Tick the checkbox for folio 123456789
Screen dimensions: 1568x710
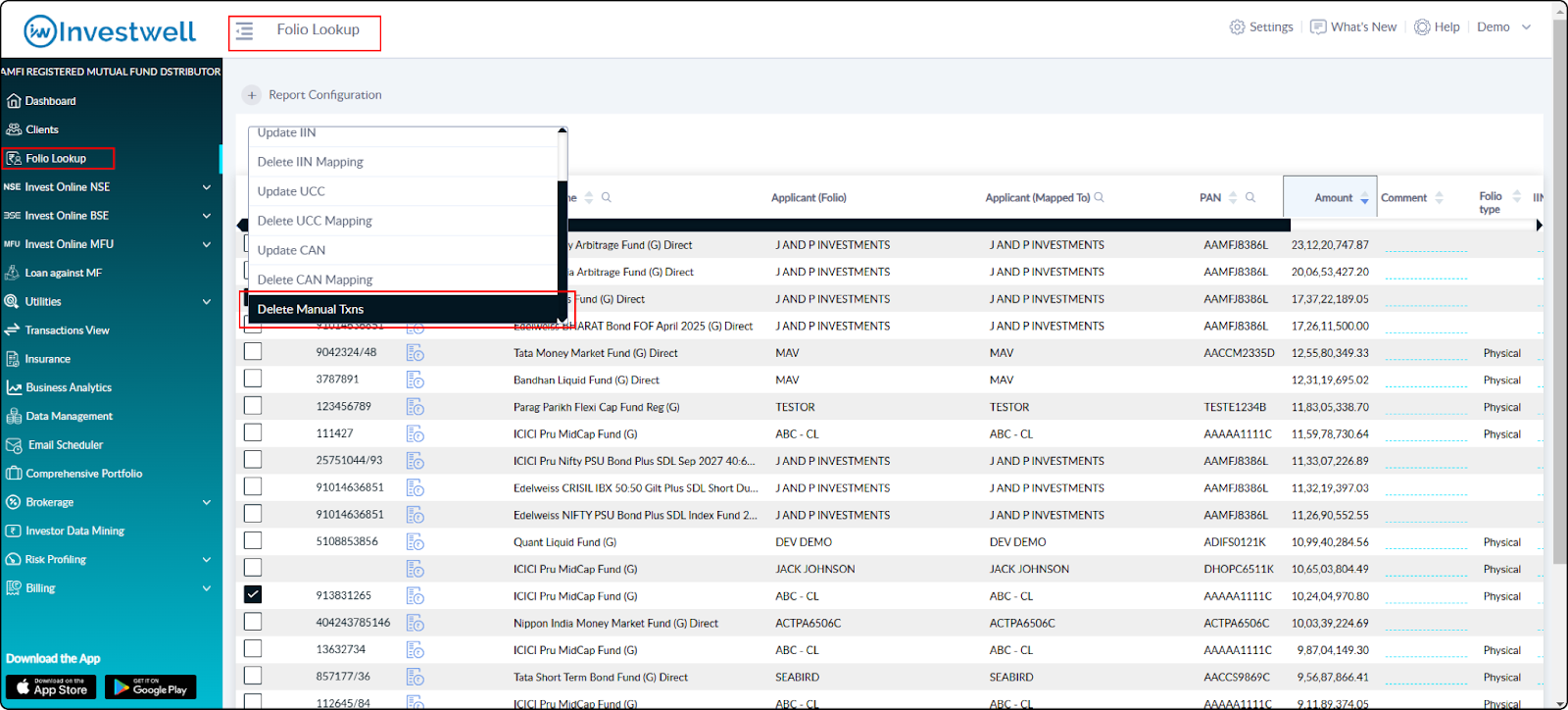point(253,405)
